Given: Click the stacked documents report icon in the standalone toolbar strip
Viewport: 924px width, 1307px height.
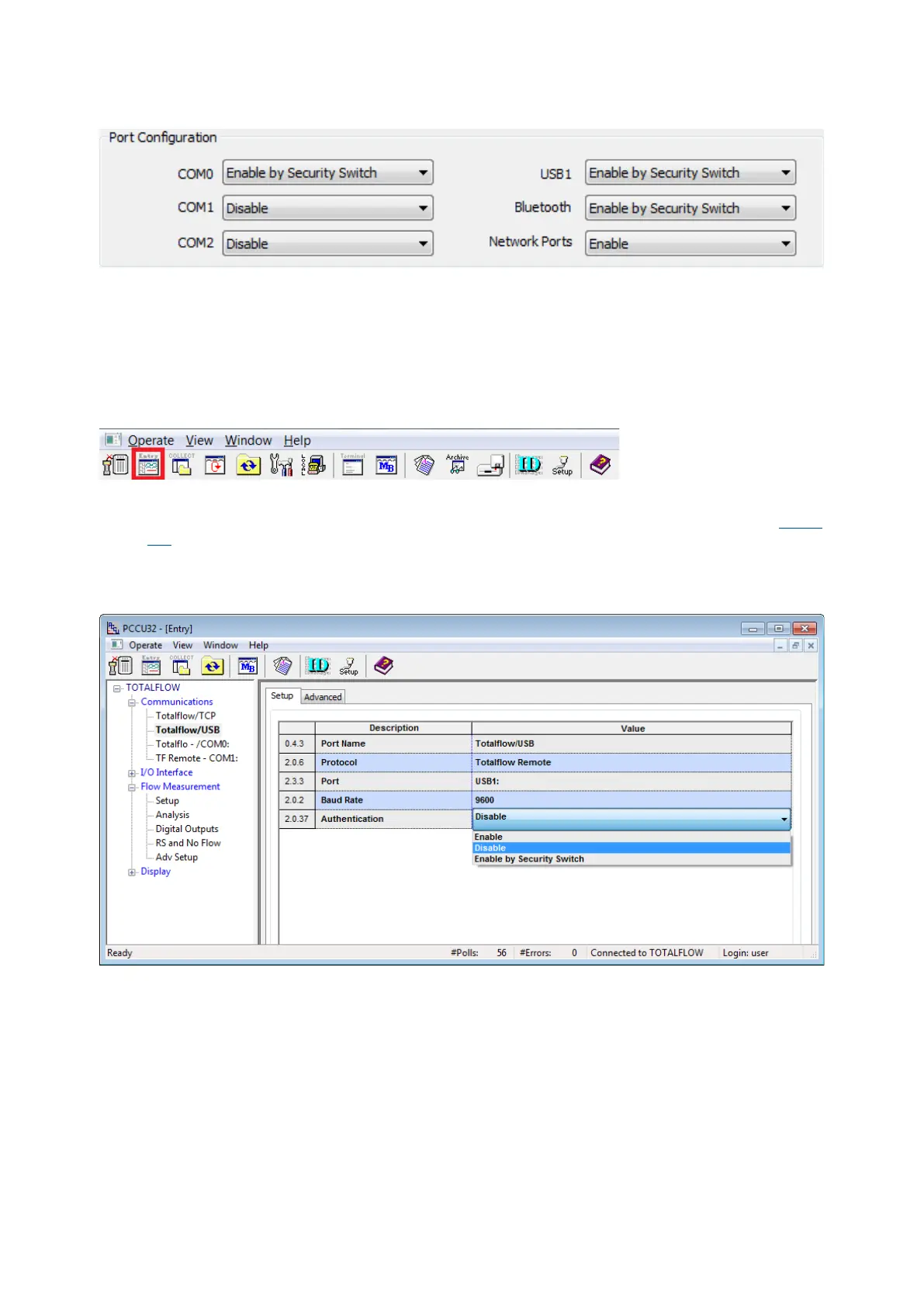Looking at the screenshot, I should (424, 465).
